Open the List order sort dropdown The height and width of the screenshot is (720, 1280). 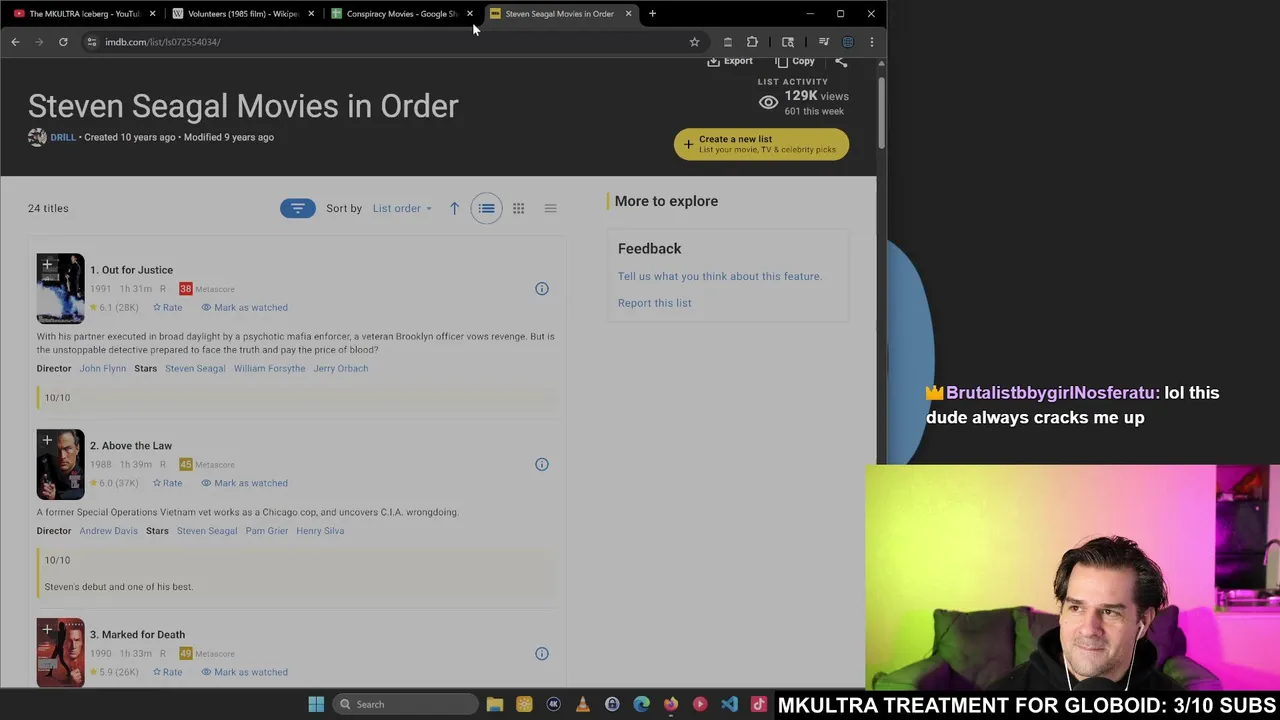(402, 208)
